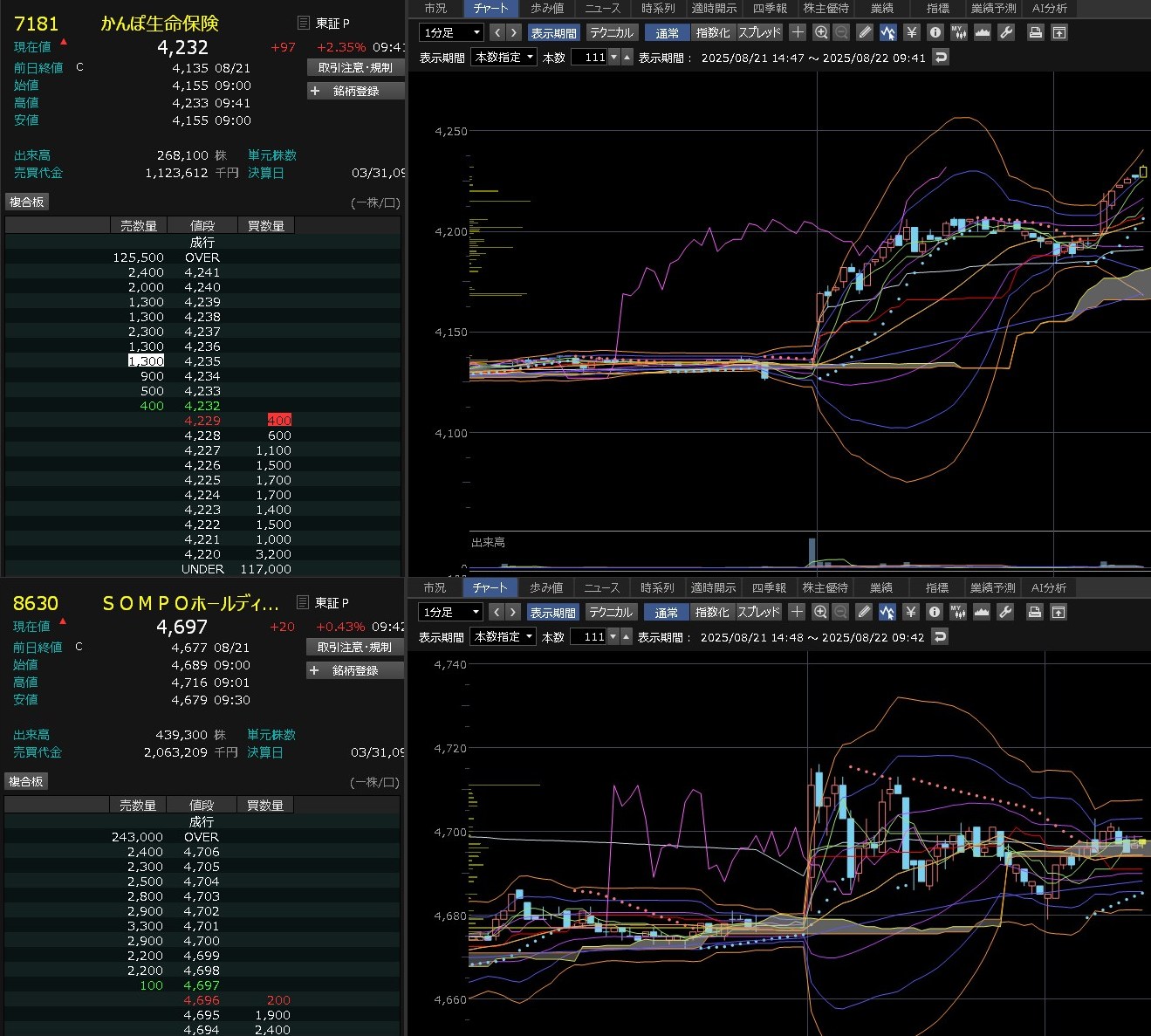Image resolution: width=1151 pixels, height=1036 pixels.
Task: Click the info icon in bottom SOMPO chart toolbar
Action: click(934, 612)
